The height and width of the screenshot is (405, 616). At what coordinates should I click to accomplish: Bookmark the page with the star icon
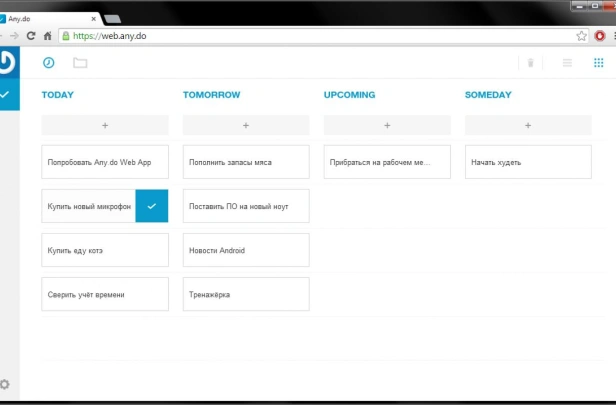click(x=581, y=36)
